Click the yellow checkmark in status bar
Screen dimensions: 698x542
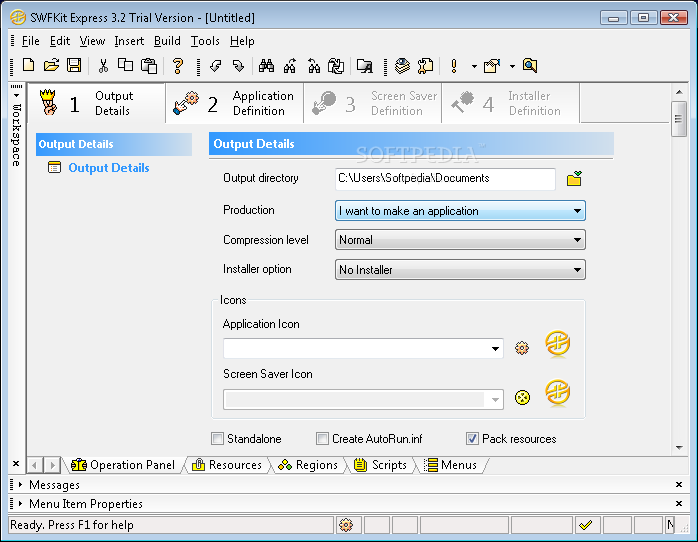pos(586,525)
